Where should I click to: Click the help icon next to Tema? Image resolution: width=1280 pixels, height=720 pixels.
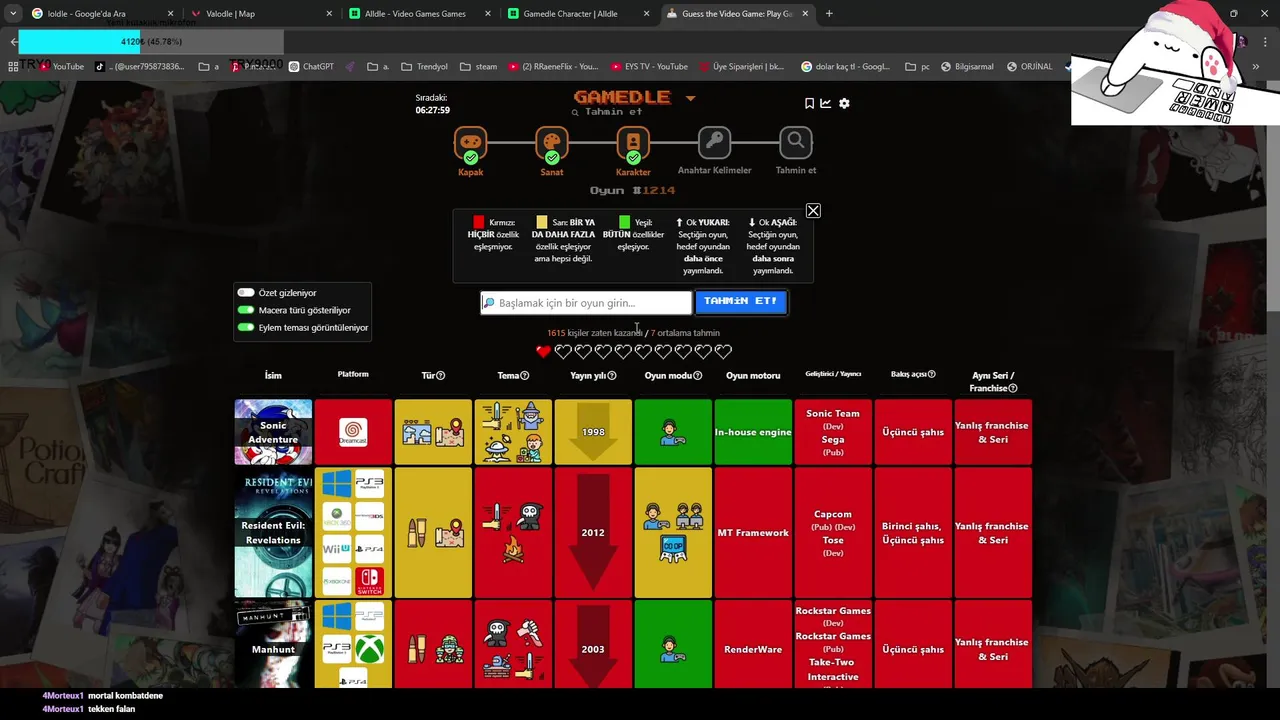[525, 376]
